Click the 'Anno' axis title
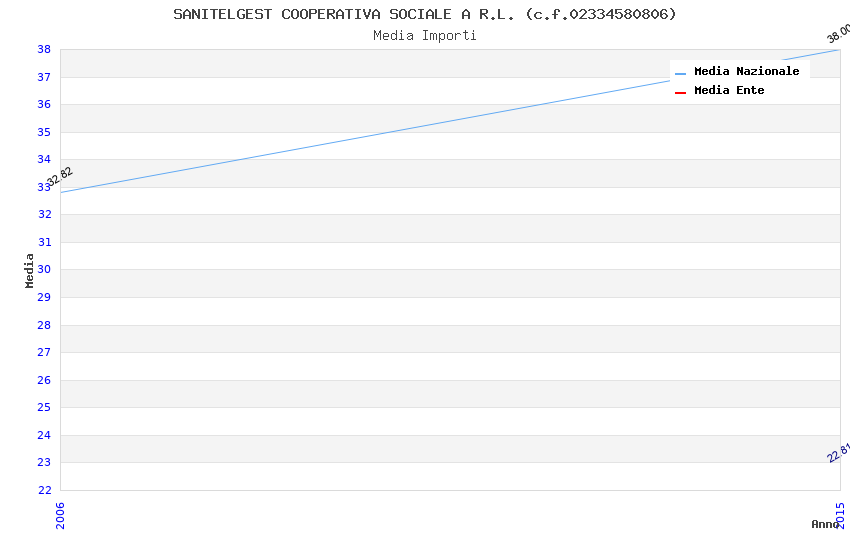 [825, 524]
